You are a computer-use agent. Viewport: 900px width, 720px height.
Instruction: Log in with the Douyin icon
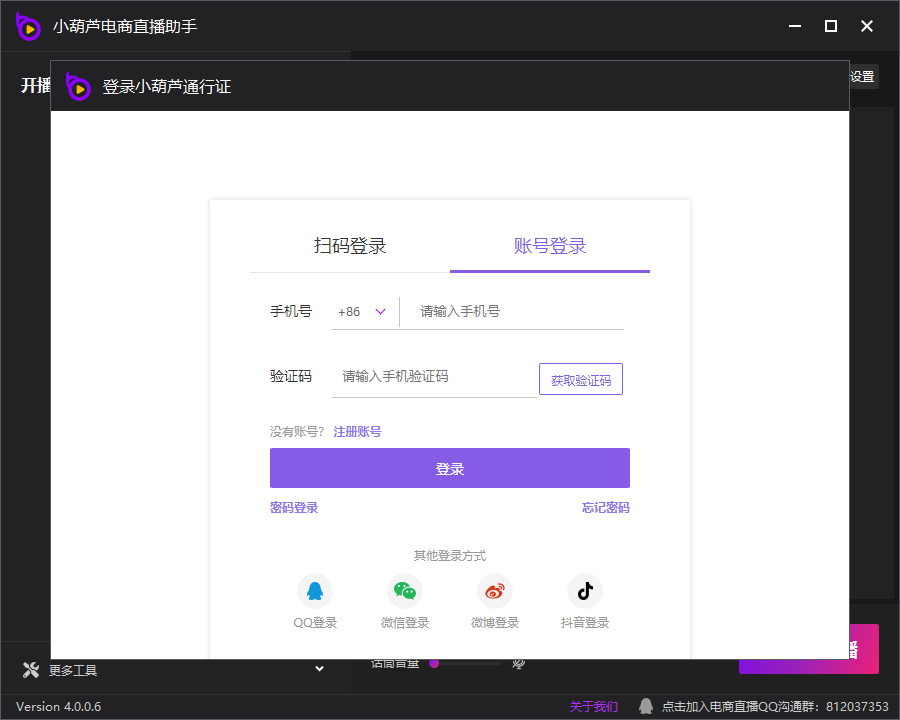point(585,591)
